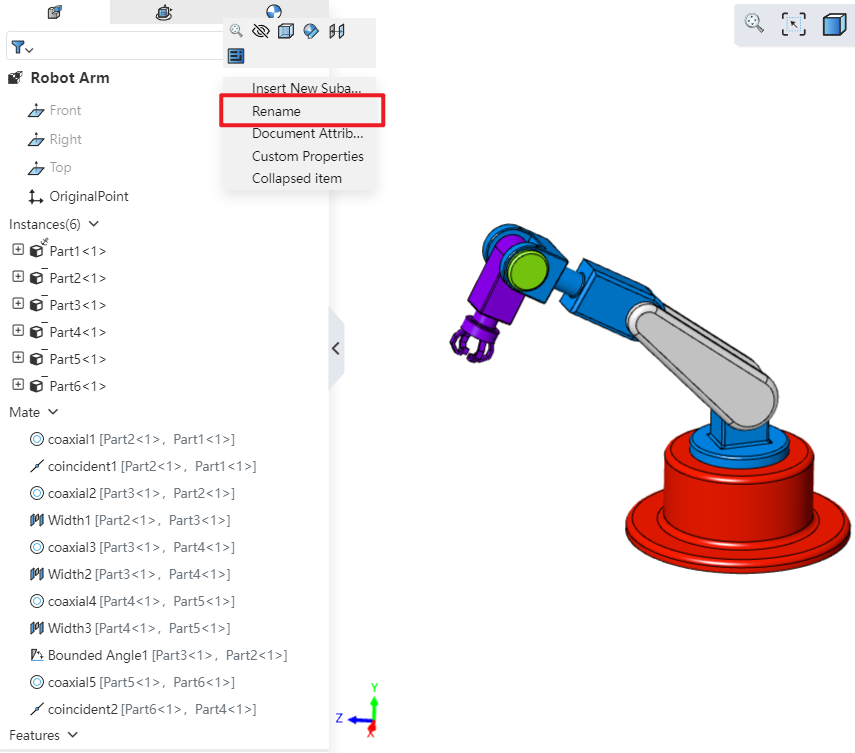Viewport: 855px width, 753px height.
Task: Select the Front plane in tree
Action: pyautogui.click(x=65, y=110)
